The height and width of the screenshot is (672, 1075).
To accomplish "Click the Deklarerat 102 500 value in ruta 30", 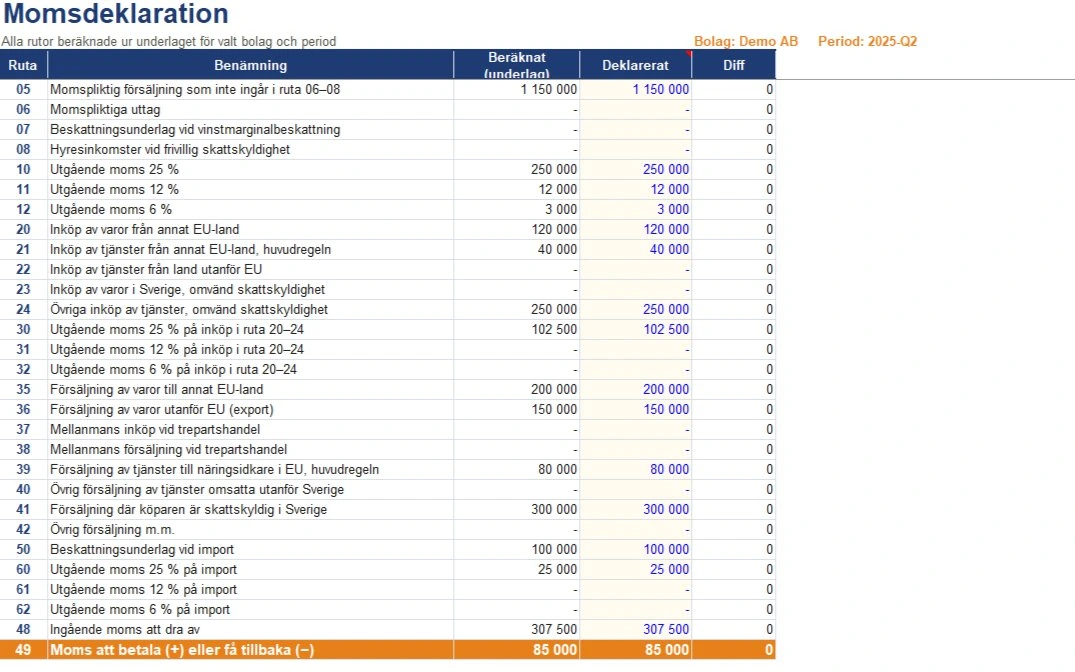I will [666, 329].
